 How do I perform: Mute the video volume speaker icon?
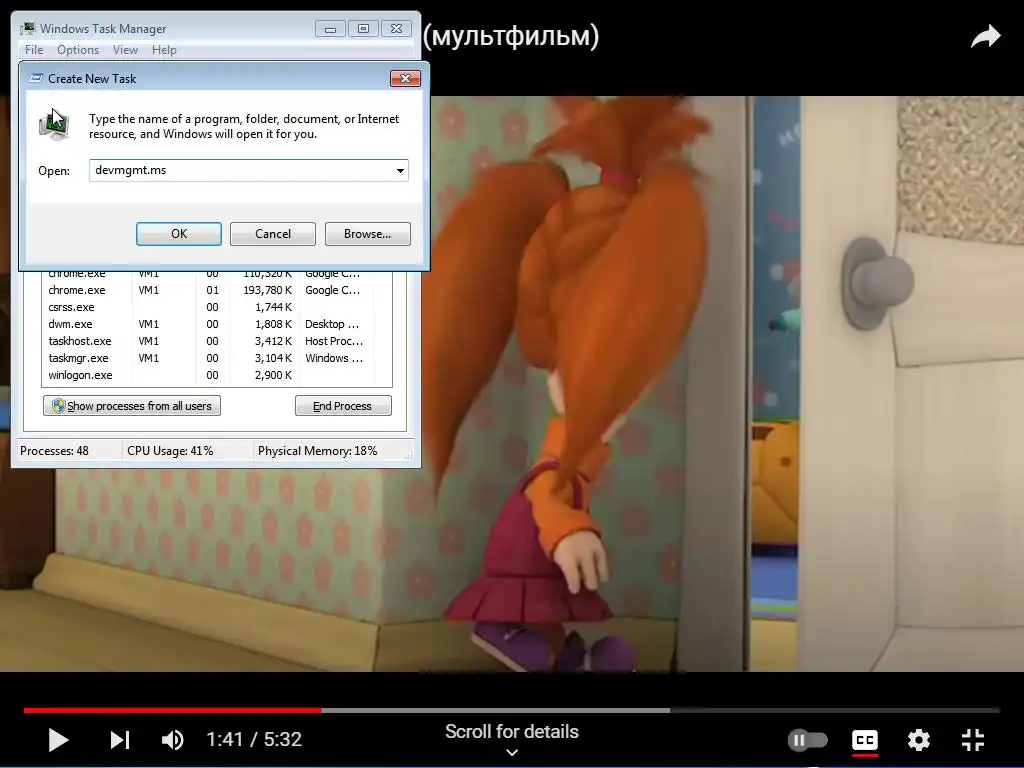[172, 740]
